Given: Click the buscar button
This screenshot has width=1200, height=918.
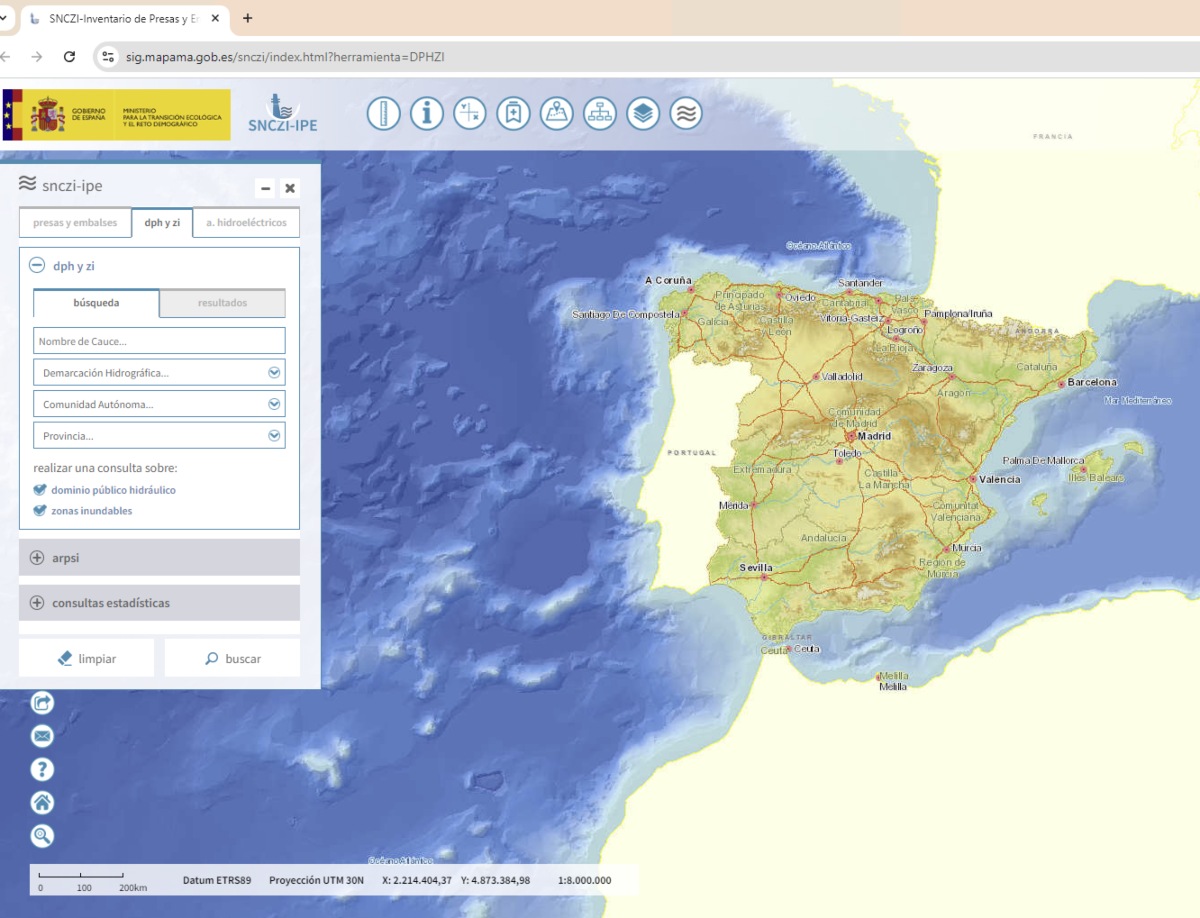Looking at the screenshot, I should point(232,659).
